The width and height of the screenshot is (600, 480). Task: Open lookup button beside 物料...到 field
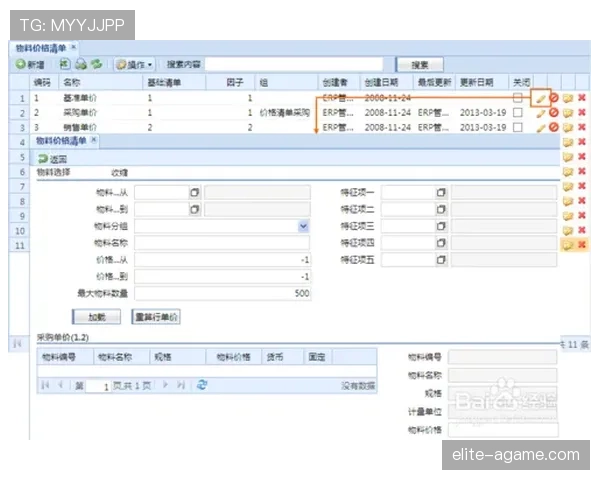195,209
